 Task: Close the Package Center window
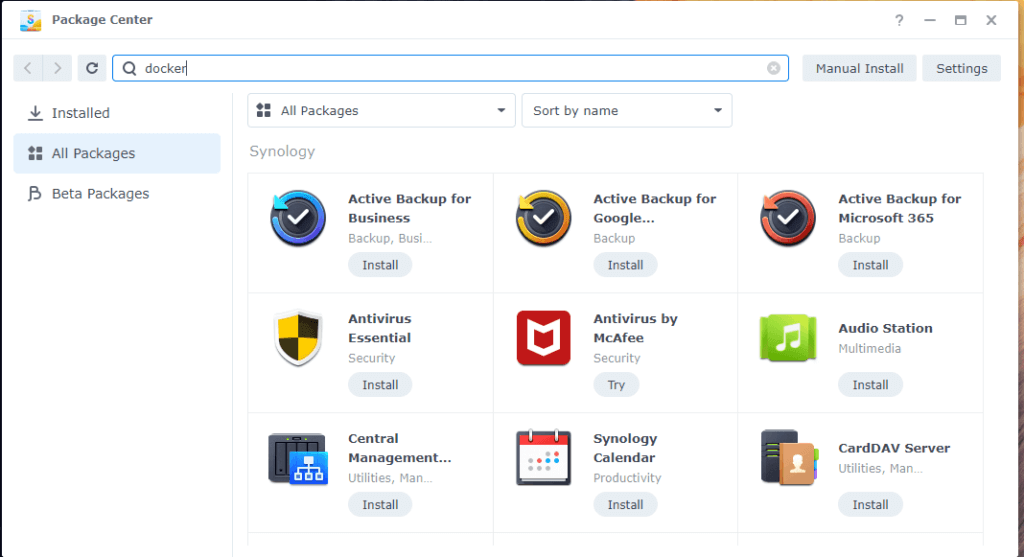click(x=991, y=20)
